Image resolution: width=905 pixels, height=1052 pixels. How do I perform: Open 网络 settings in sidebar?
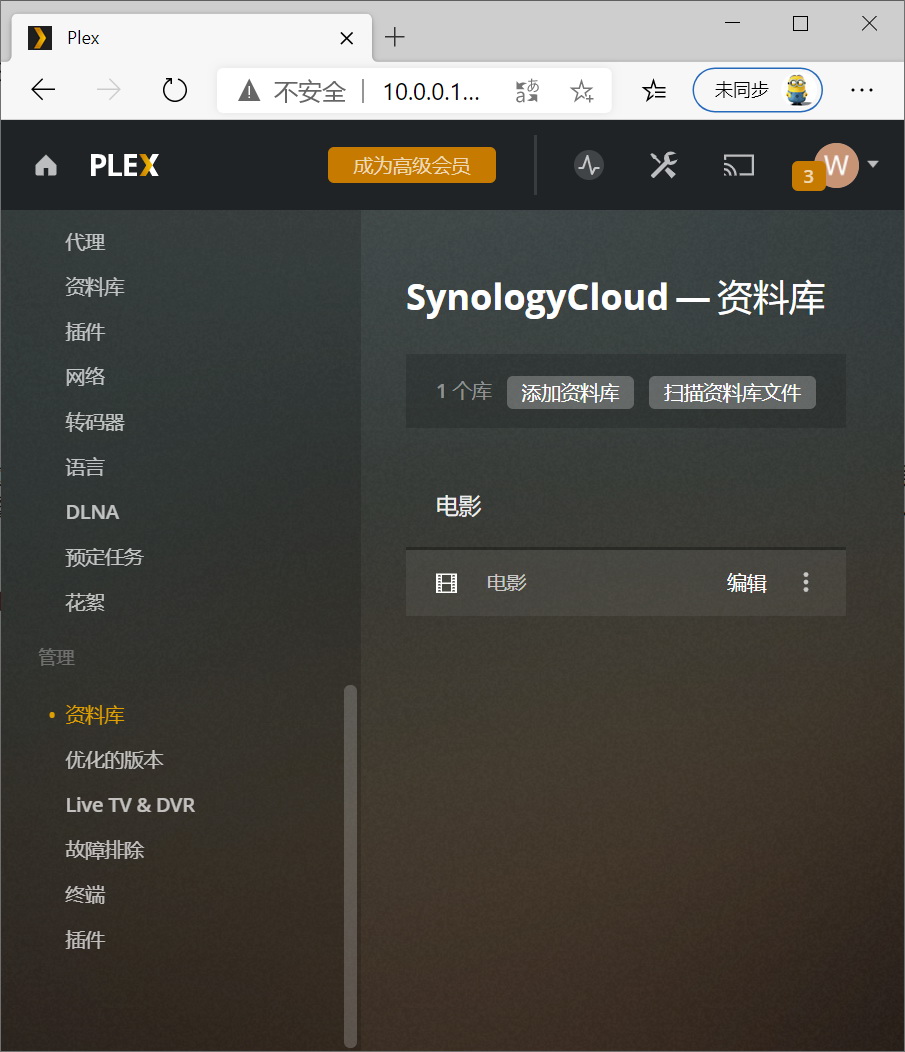[x=85, y=377]
